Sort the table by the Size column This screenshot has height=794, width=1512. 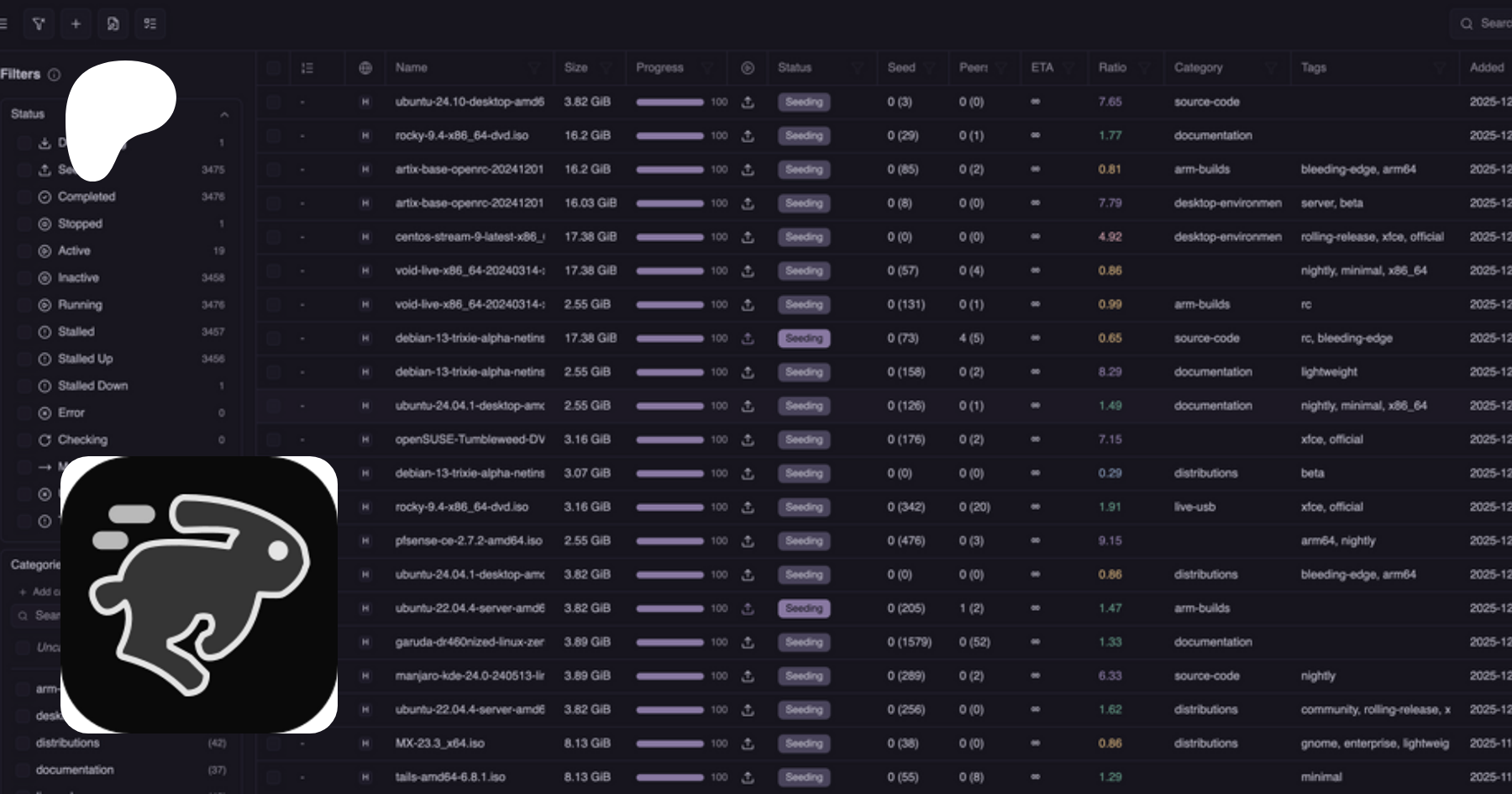pos(576,68)
